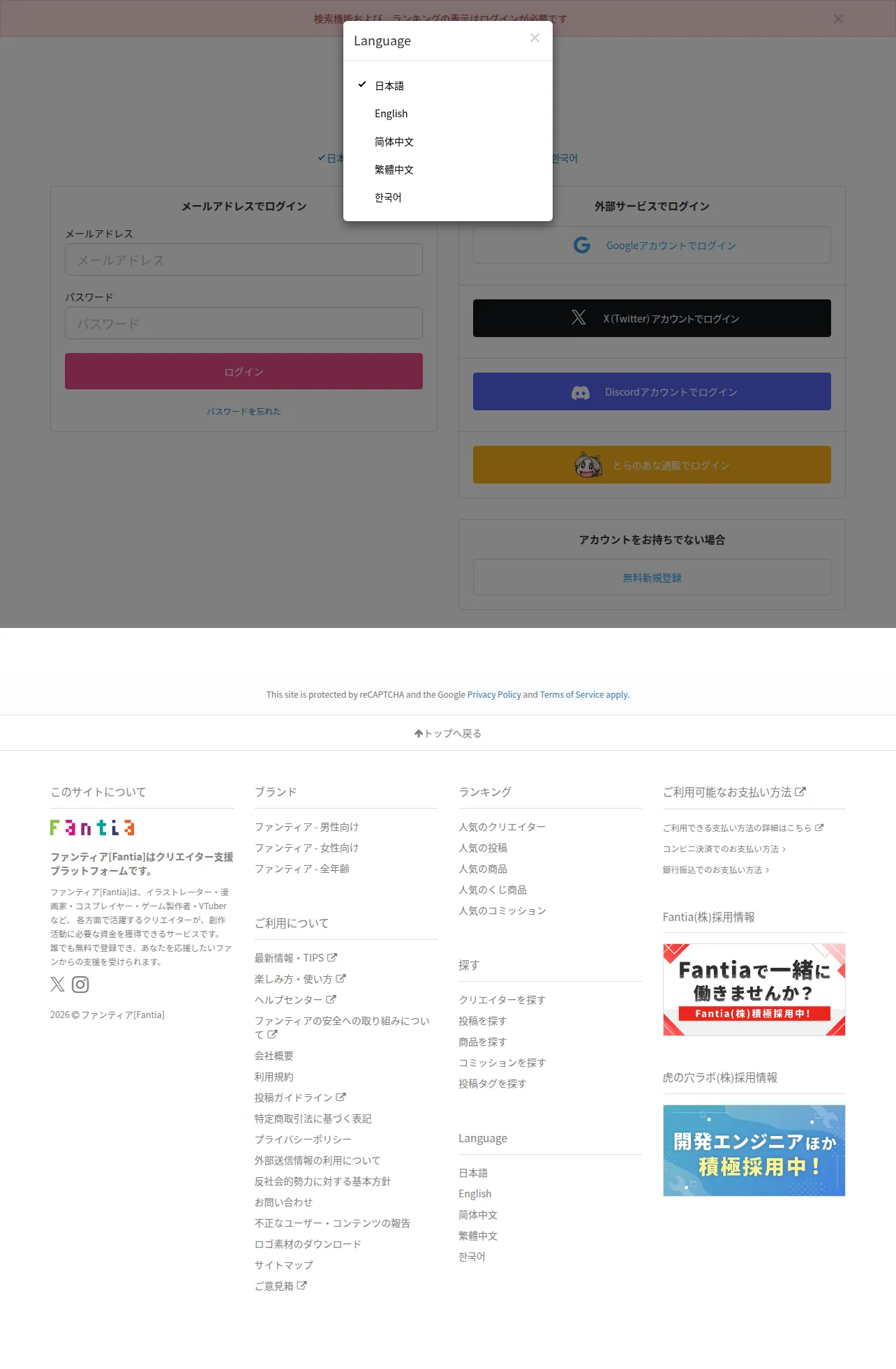
Task: Open ご意見箱 external link
Action: [x=281, y=1286]
